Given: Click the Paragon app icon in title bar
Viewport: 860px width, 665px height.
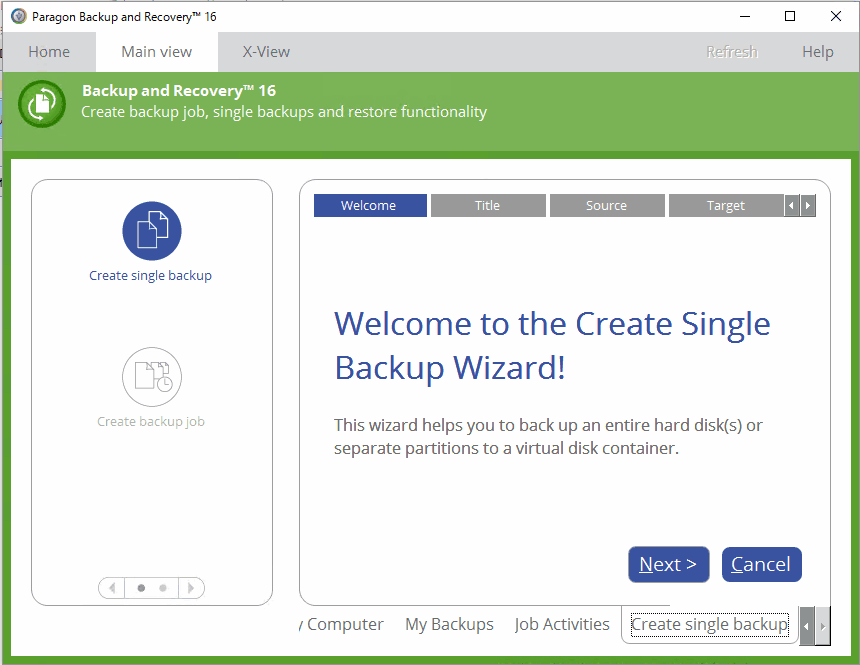Looking at the screenshot, I should tap(19, 16).
